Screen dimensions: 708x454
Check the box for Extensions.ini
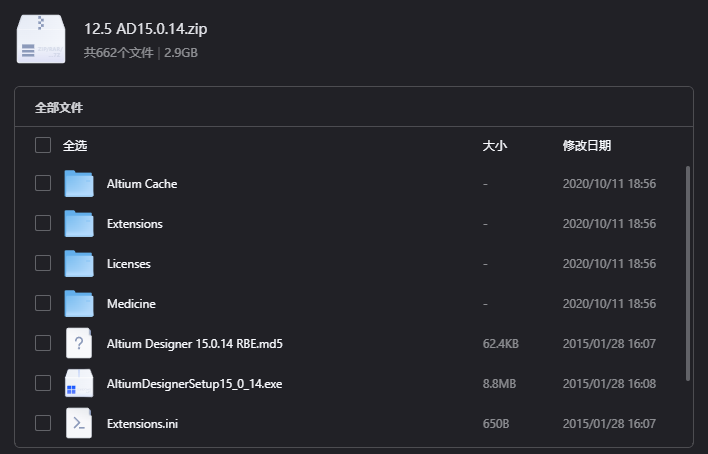43,423
